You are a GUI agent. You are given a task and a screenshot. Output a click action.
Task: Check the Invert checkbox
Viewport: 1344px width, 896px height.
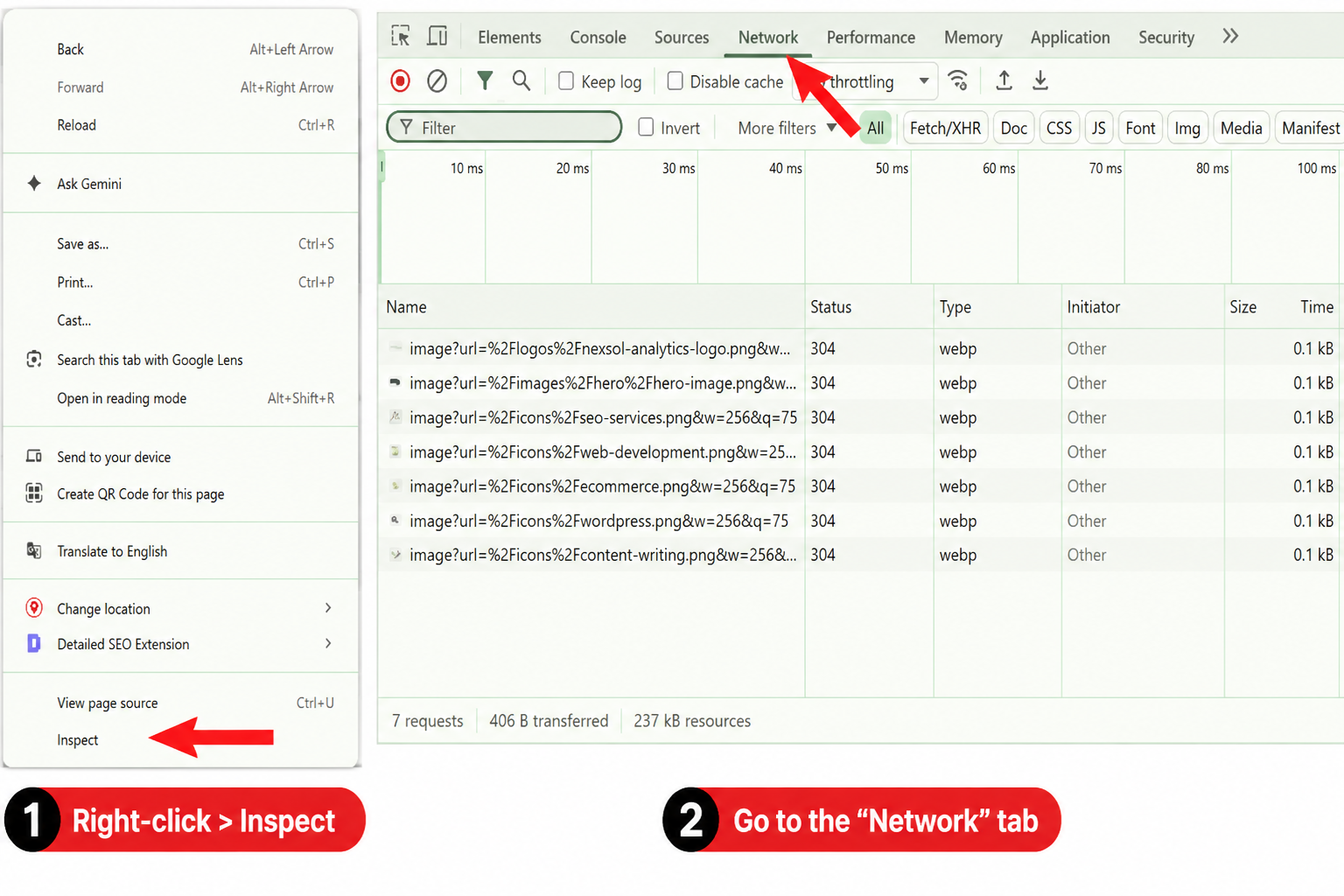tap(646, 127)
